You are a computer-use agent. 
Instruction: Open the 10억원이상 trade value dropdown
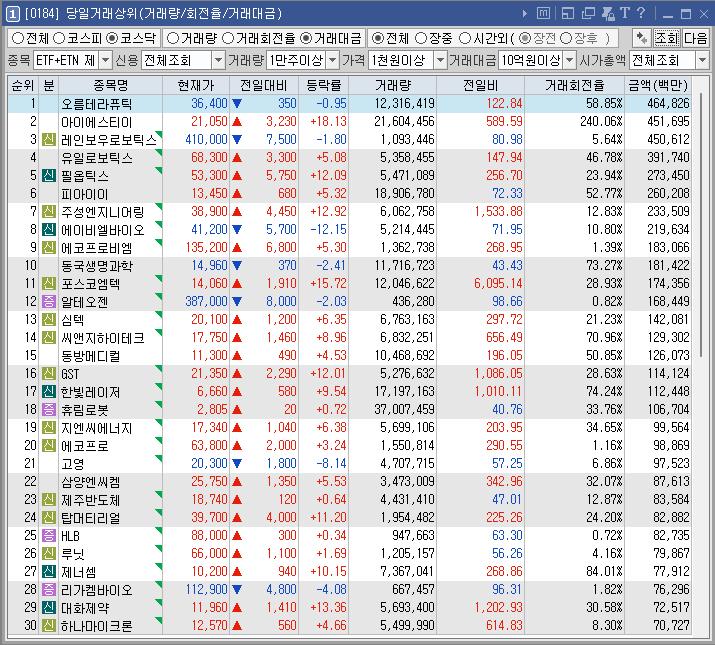click(570, 60)
